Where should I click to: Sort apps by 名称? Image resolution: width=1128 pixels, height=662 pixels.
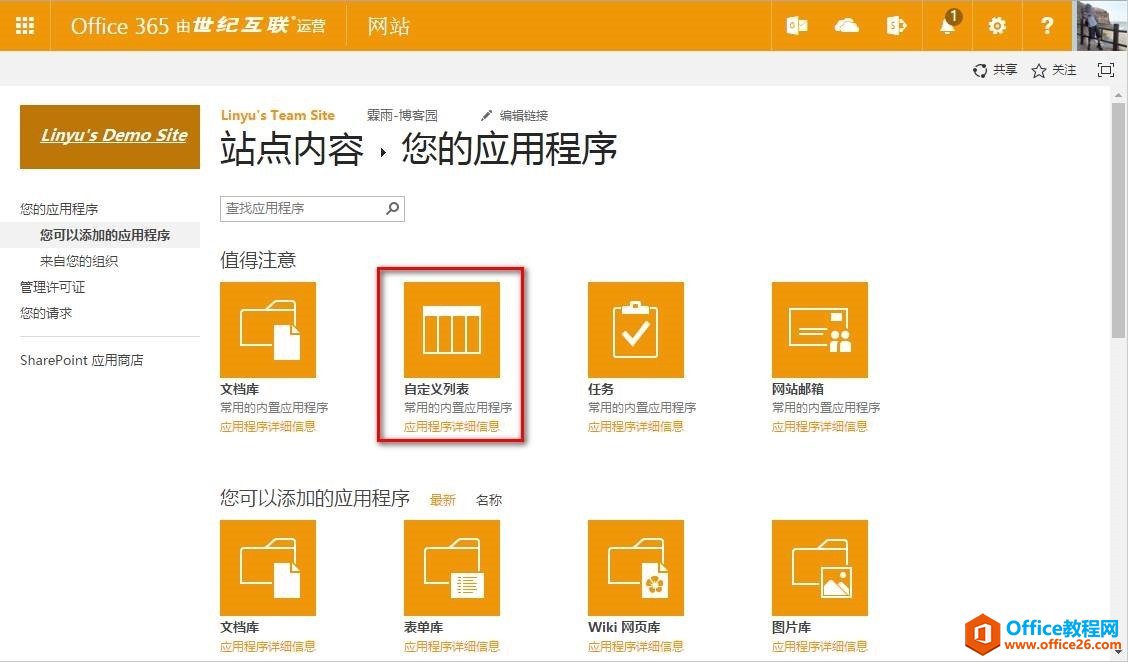(489, 500)
